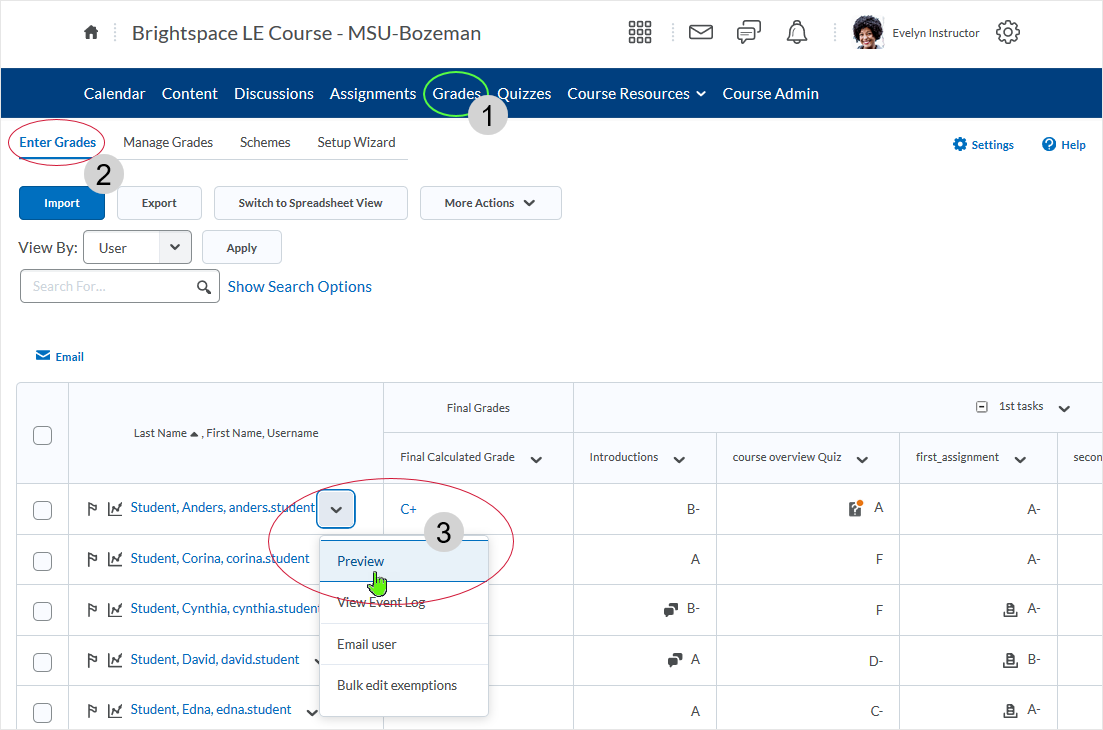Open Edna Student context menu chevron
Screen dimensions: 1103x730
tap(312, 712)
